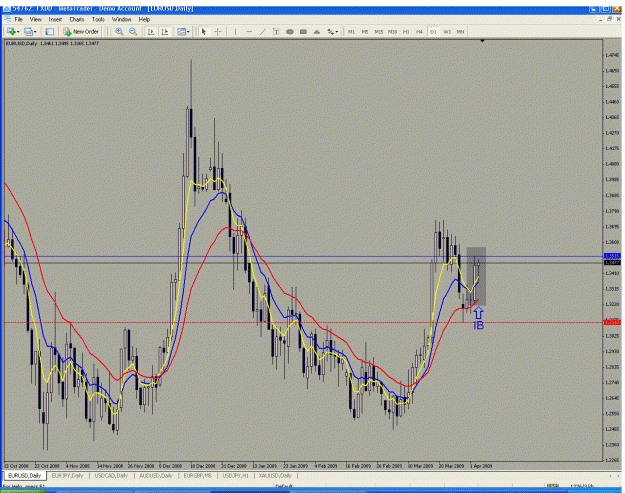Image resolution: width=625 pixels, height=493 pixels.
Task: Zoom out on the chart
Action: [133, 32]
